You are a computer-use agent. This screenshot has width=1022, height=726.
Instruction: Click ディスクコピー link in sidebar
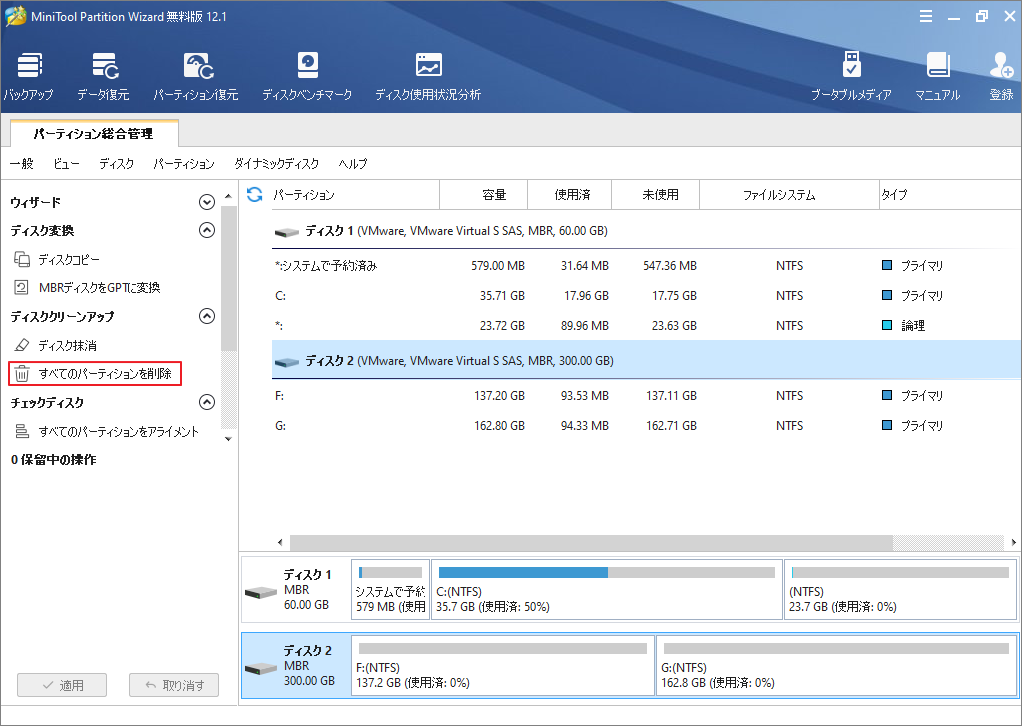(69, 259)
